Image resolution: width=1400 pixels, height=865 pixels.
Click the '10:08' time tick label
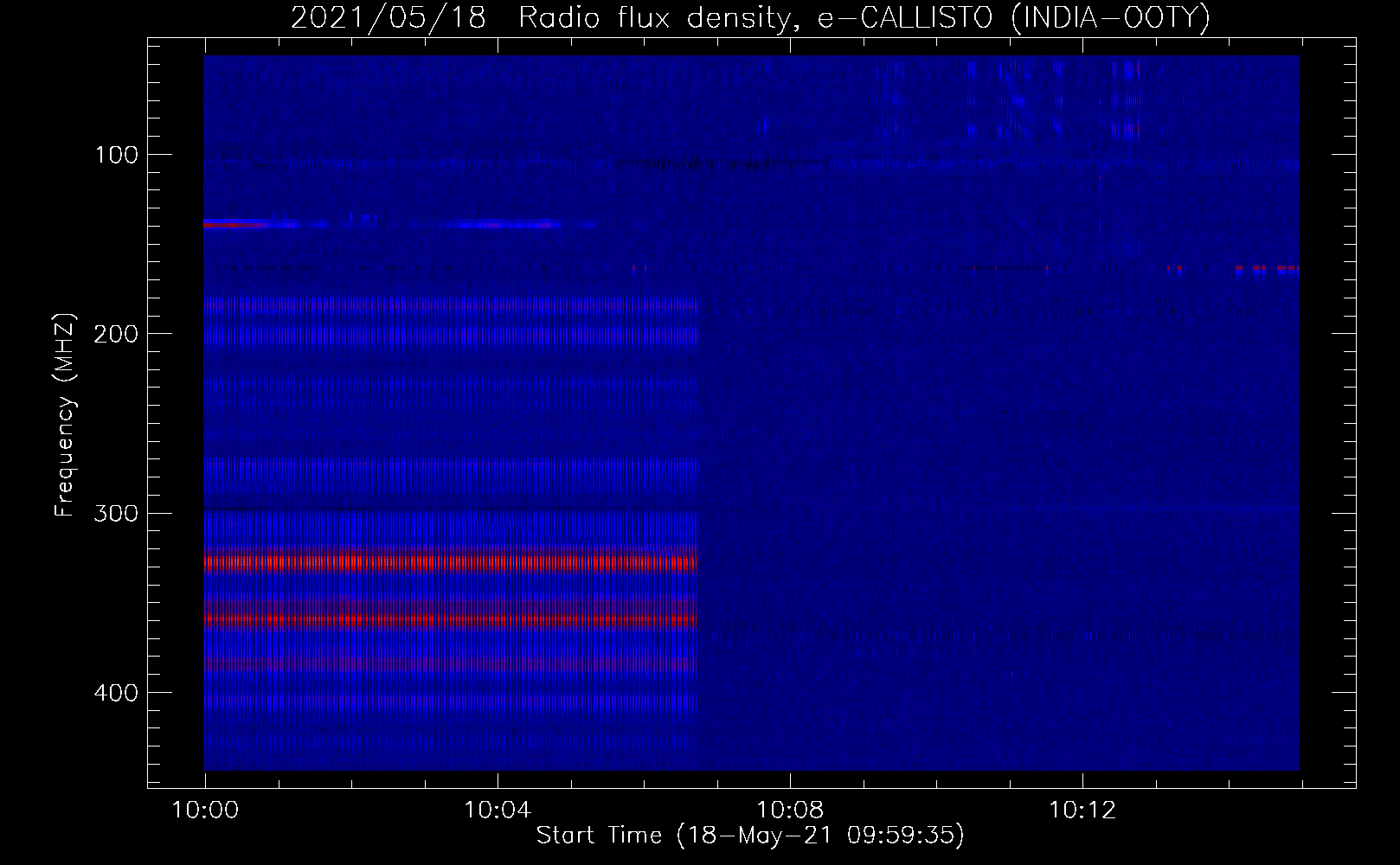pos(790,811)
